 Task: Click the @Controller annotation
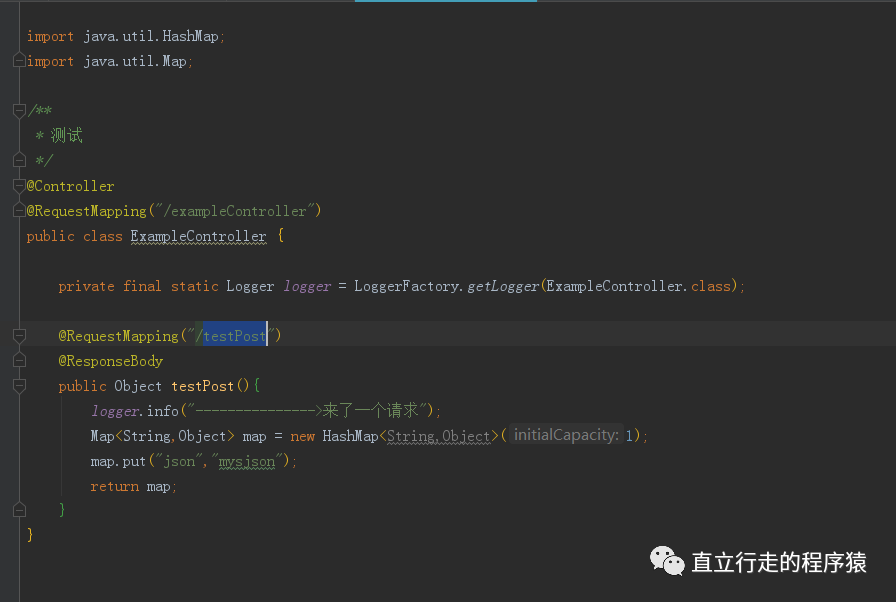[x=70, y=186]
